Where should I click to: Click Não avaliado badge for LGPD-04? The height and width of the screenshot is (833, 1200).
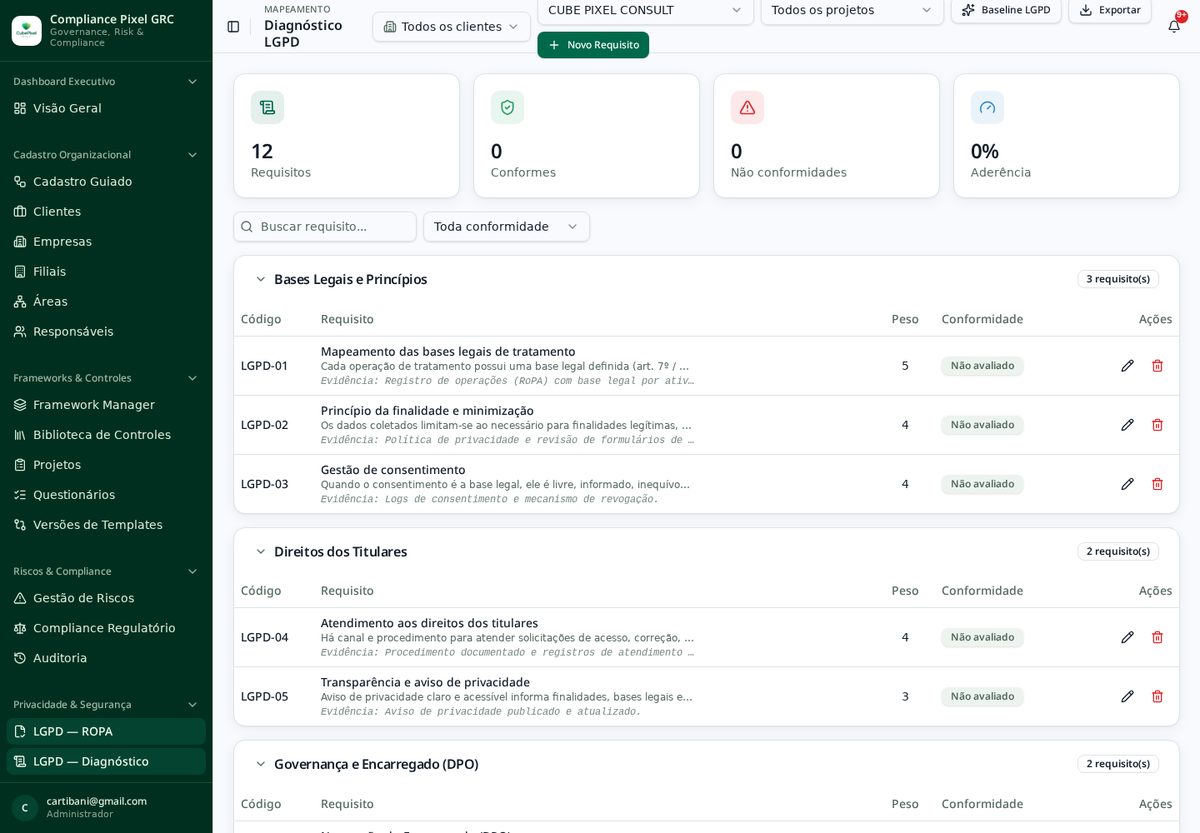pyautogui.click(x=982, y=637)
